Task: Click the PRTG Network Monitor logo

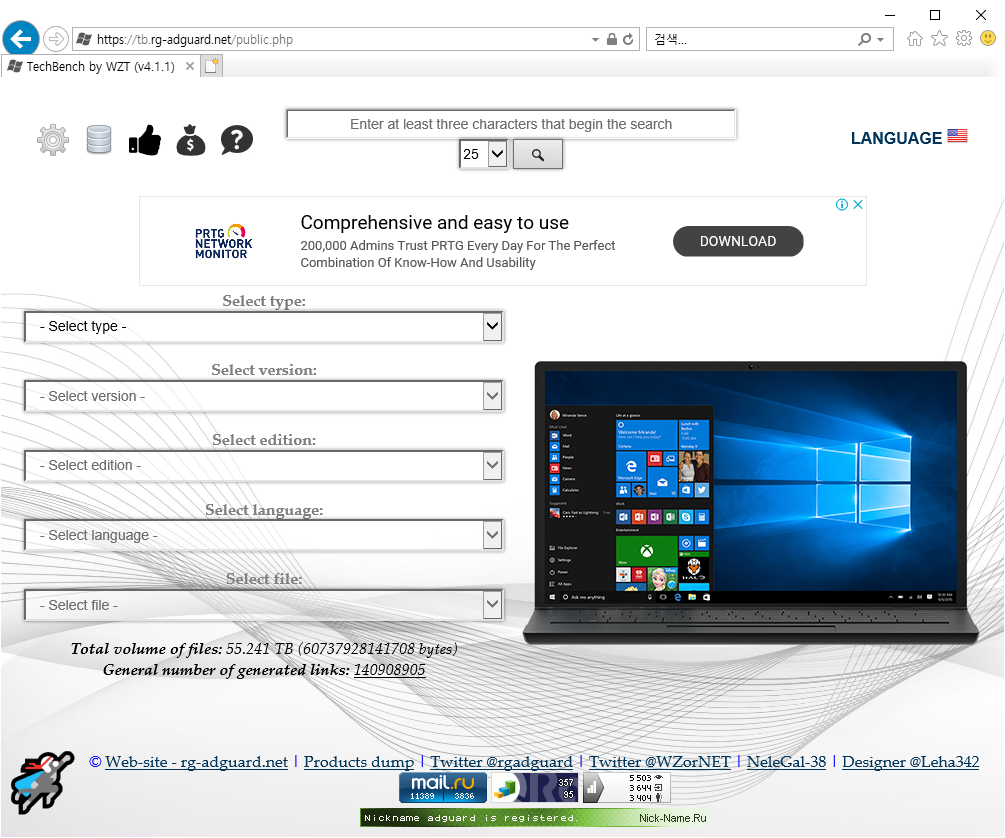Action: point(223,242)
